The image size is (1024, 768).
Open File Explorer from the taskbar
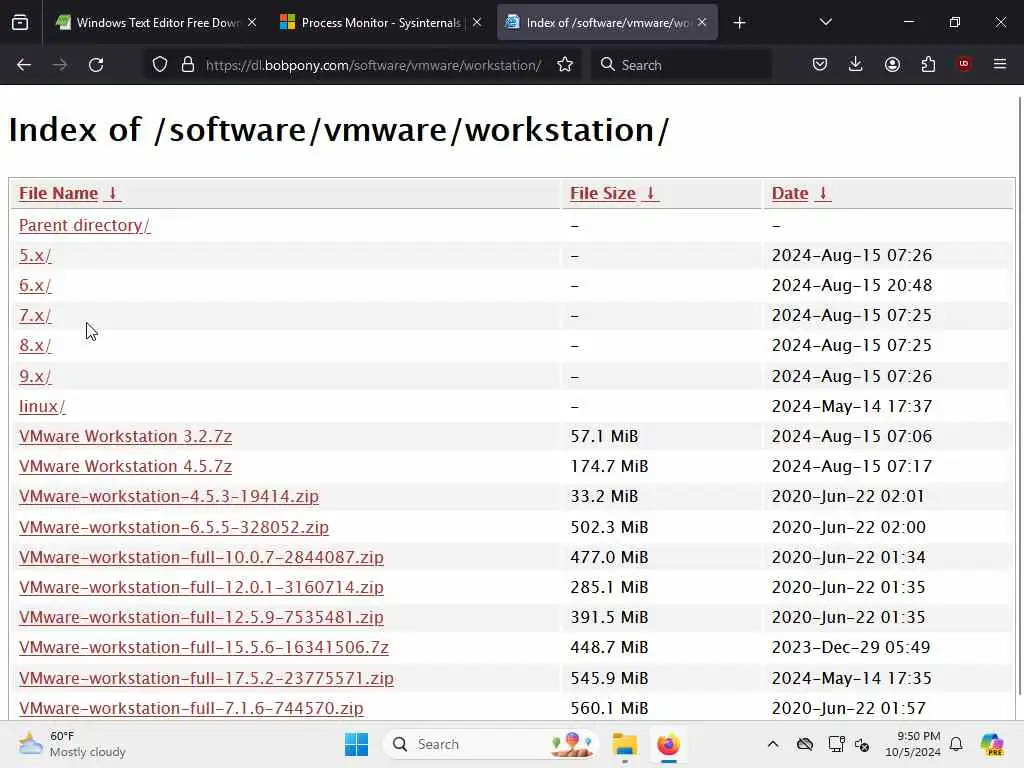[x=625, y=744]
